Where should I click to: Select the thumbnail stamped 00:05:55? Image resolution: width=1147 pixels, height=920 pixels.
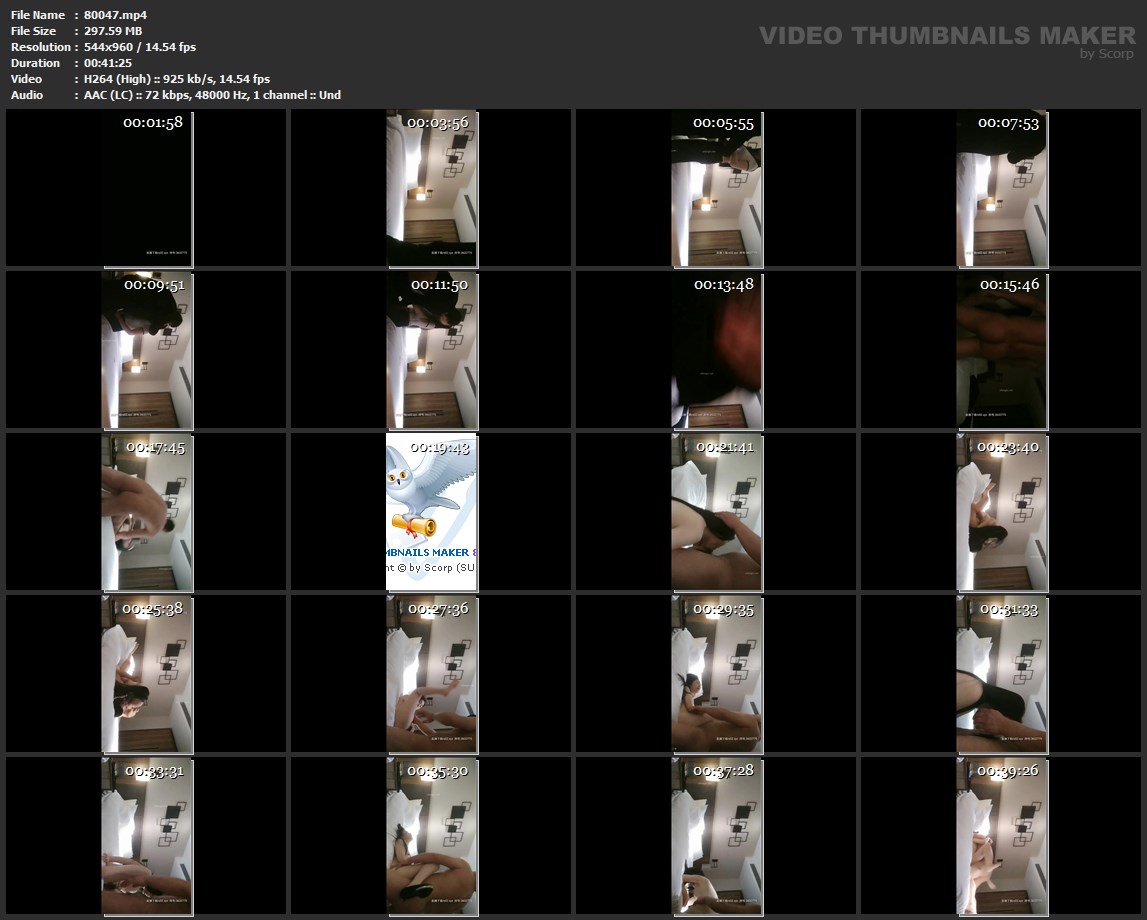click(x=717, y=189)
